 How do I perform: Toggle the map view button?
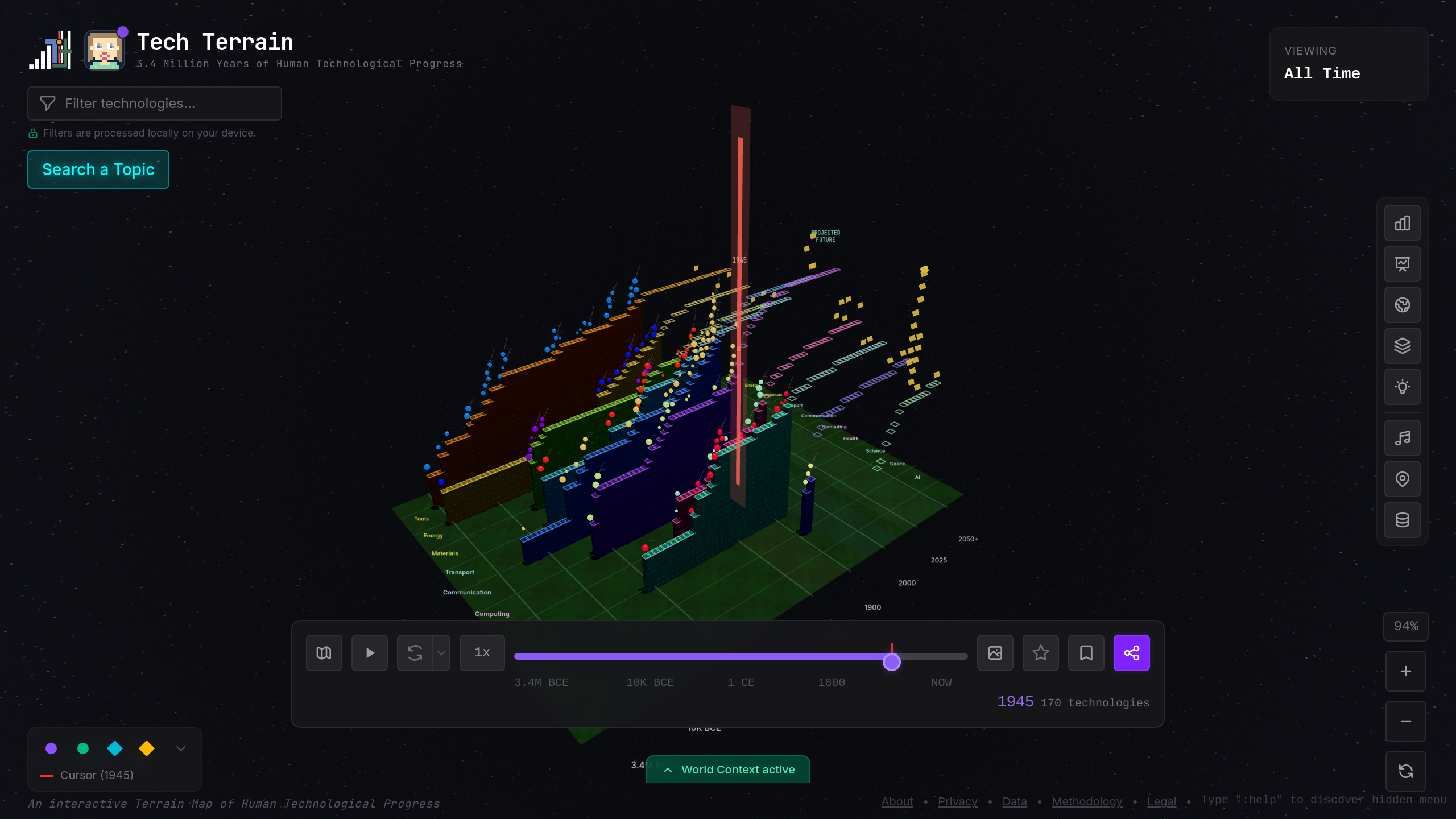point(324,653)
